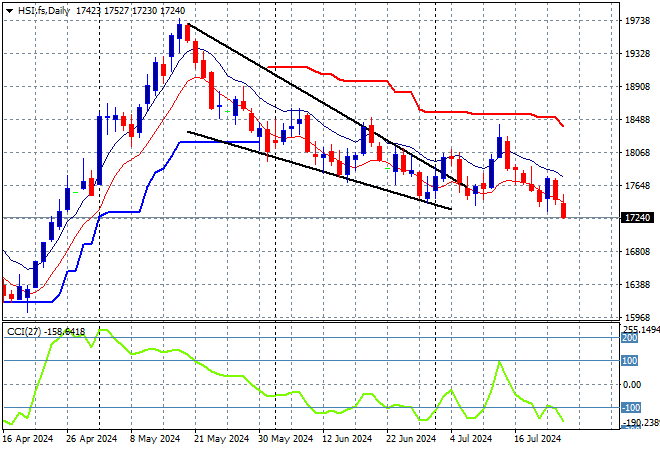
Task: Select the CCI -100 level label
Action: tap(631, 407)
